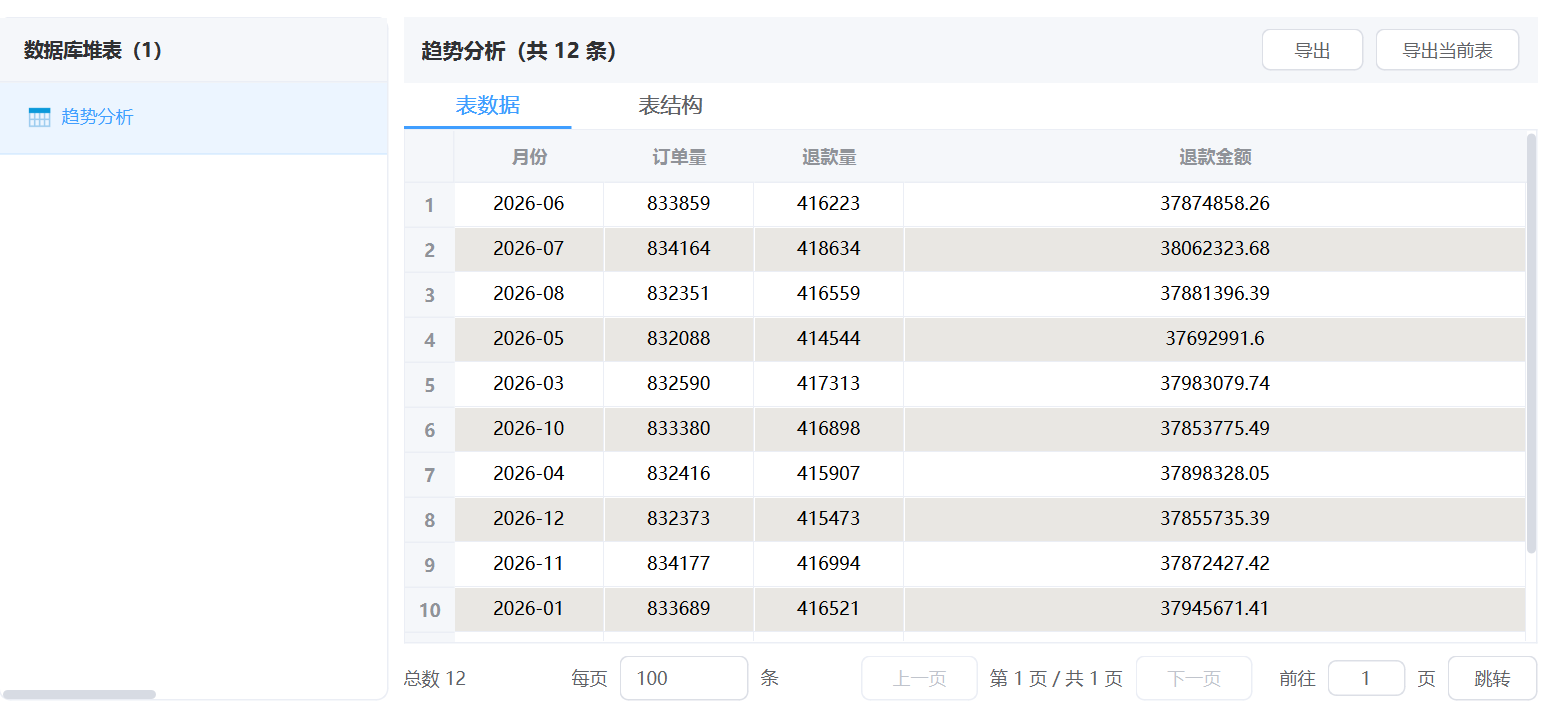Click the 2026-07 month cell
The width and height of the screenshot is (1546, 707).
click(529, 248)
